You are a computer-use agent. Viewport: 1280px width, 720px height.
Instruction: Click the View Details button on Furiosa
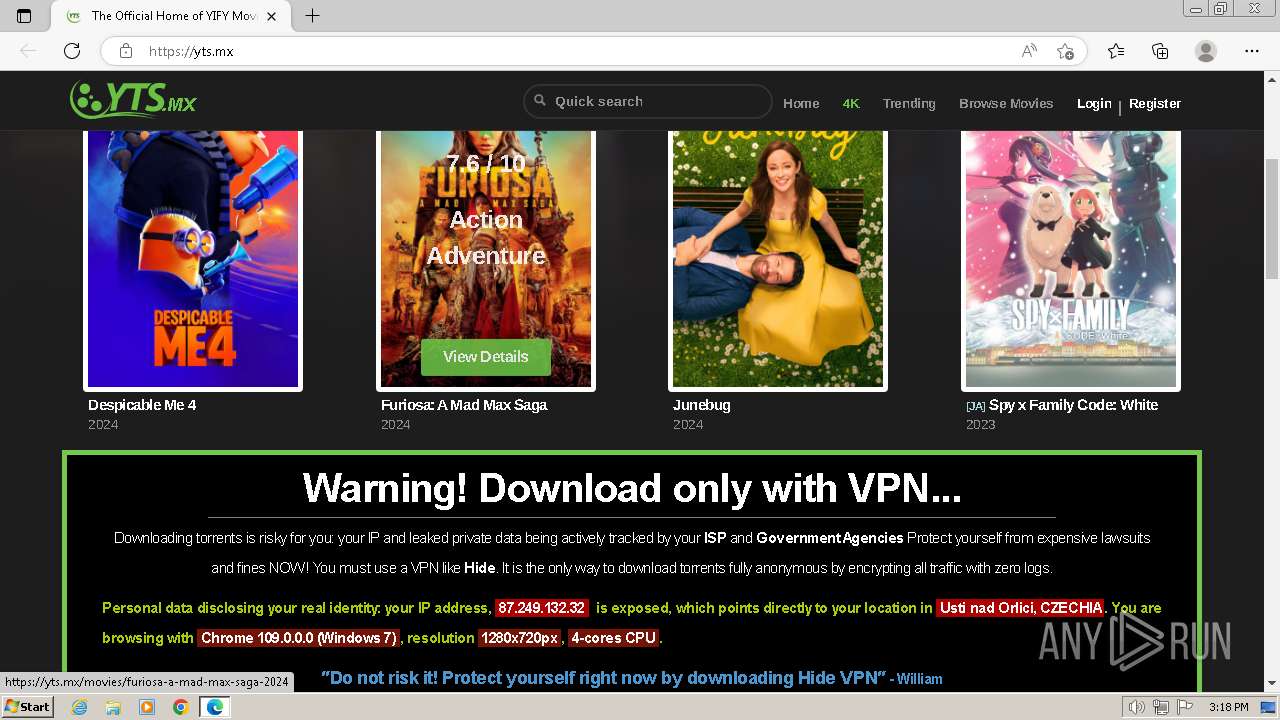(x=486, y=357)
